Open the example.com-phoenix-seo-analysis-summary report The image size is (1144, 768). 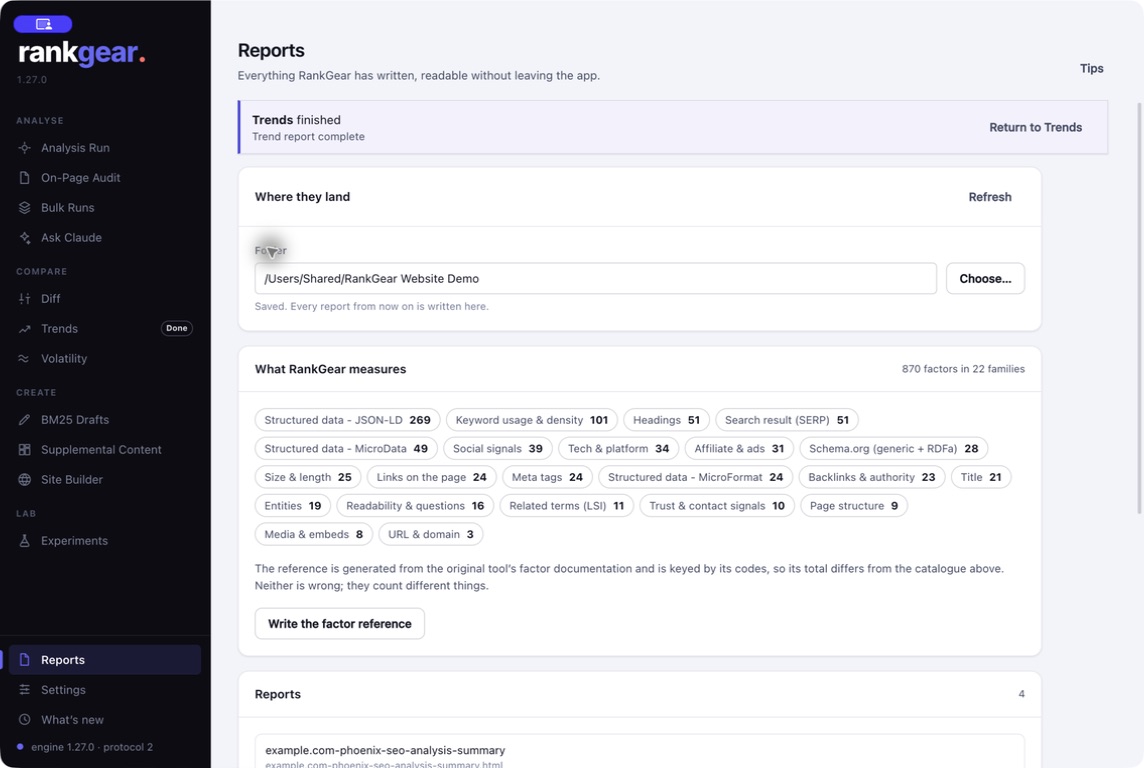(639, 751)
